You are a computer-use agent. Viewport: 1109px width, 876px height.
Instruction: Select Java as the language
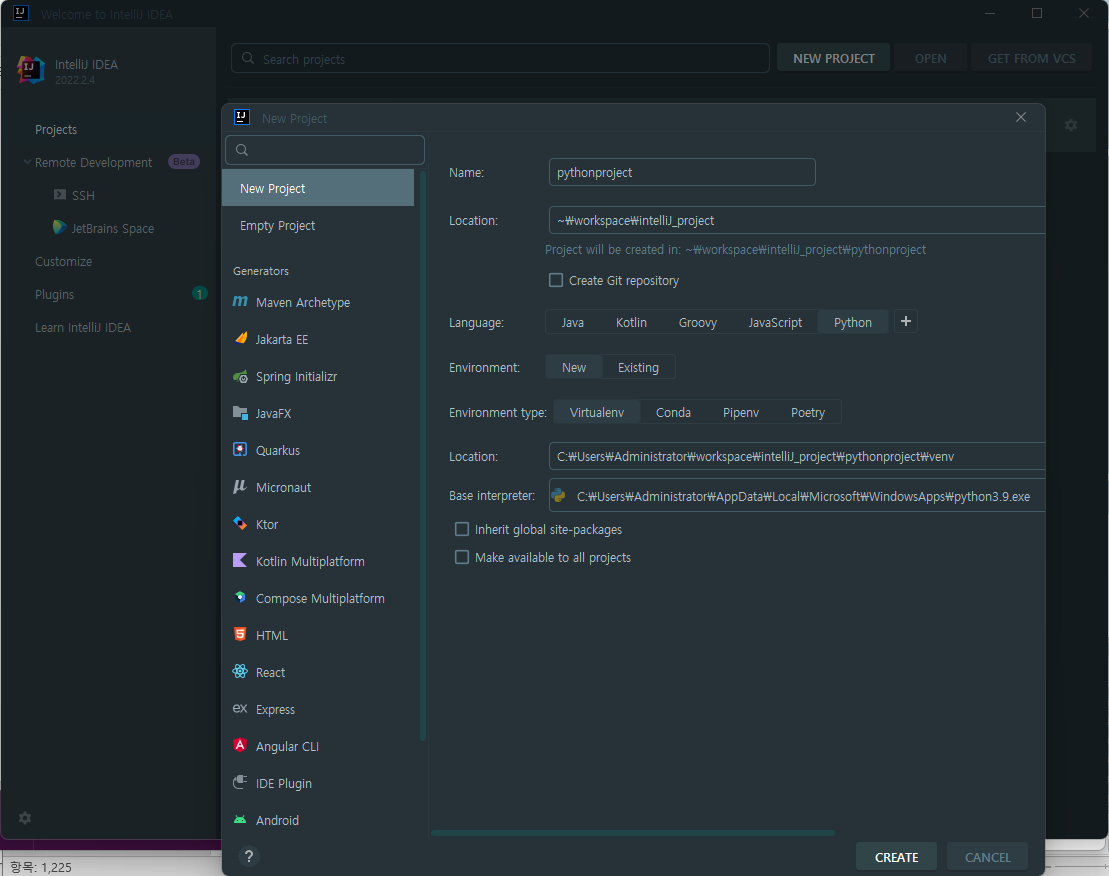pyautogui.click(x=572, y=322)
